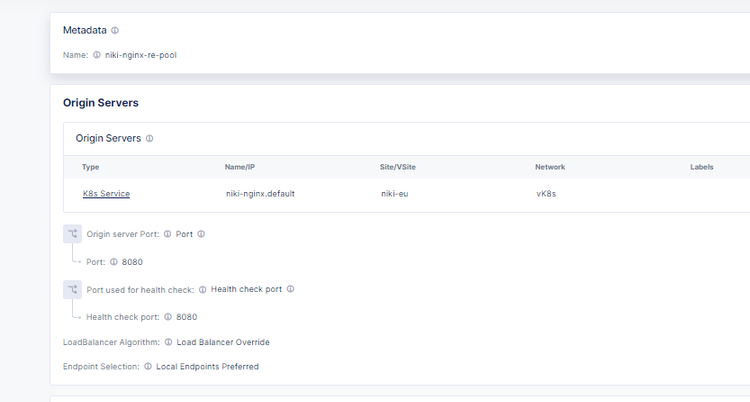
Task: Click the Type column header
Action: click(x=91, y=167)
